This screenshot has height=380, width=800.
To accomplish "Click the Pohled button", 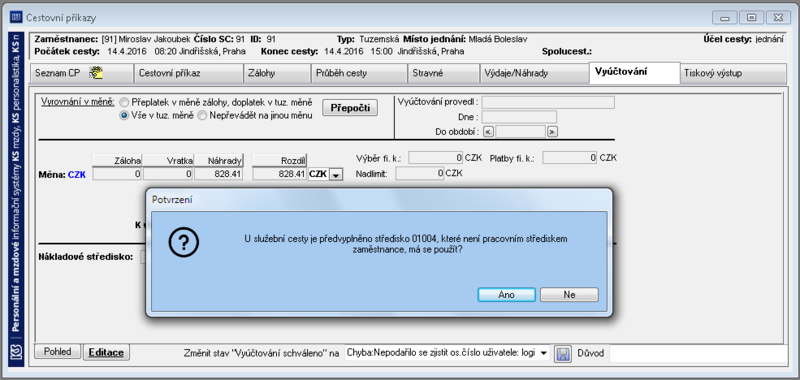I will point(58,351).
